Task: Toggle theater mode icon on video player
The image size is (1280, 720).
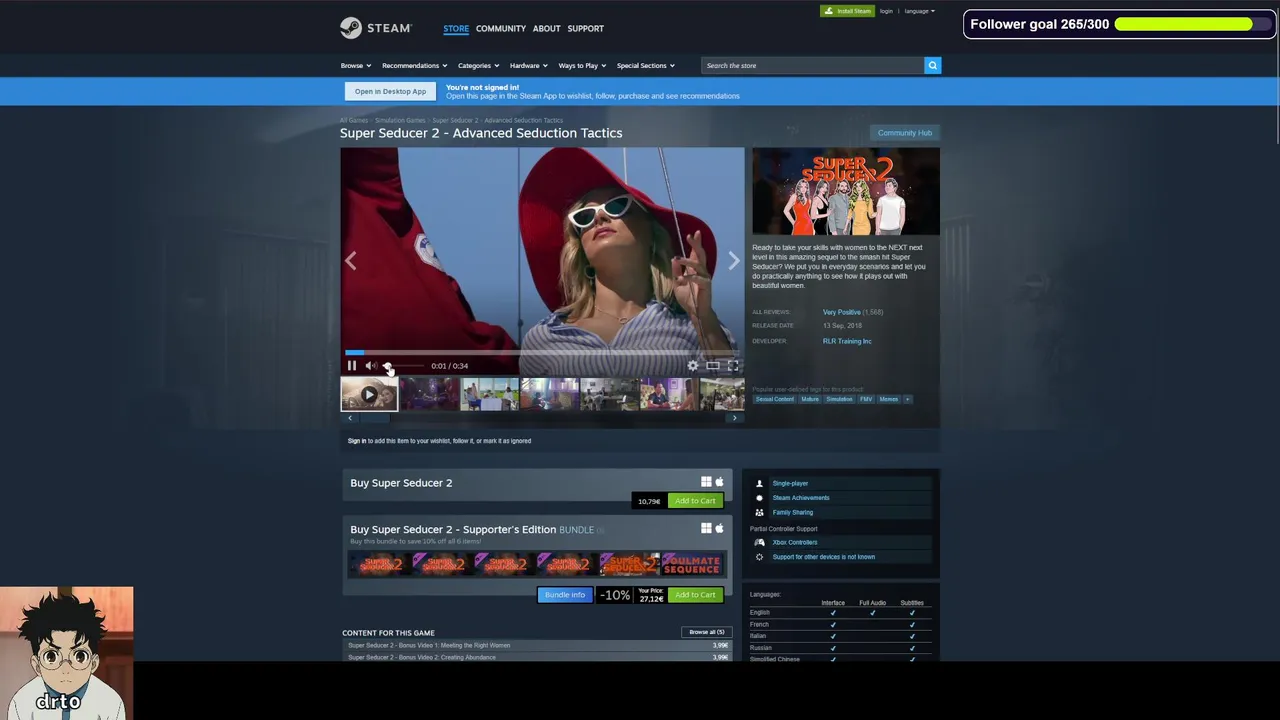Action: tap(713, 366)
